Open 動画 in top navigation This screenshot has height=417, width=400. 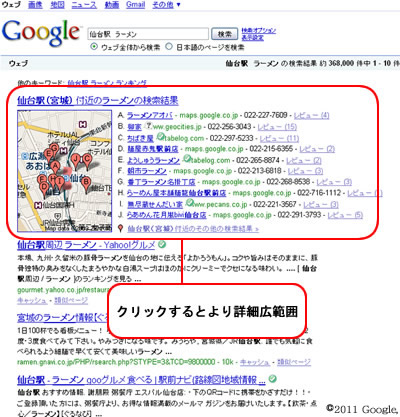click(x=112, y=5)
